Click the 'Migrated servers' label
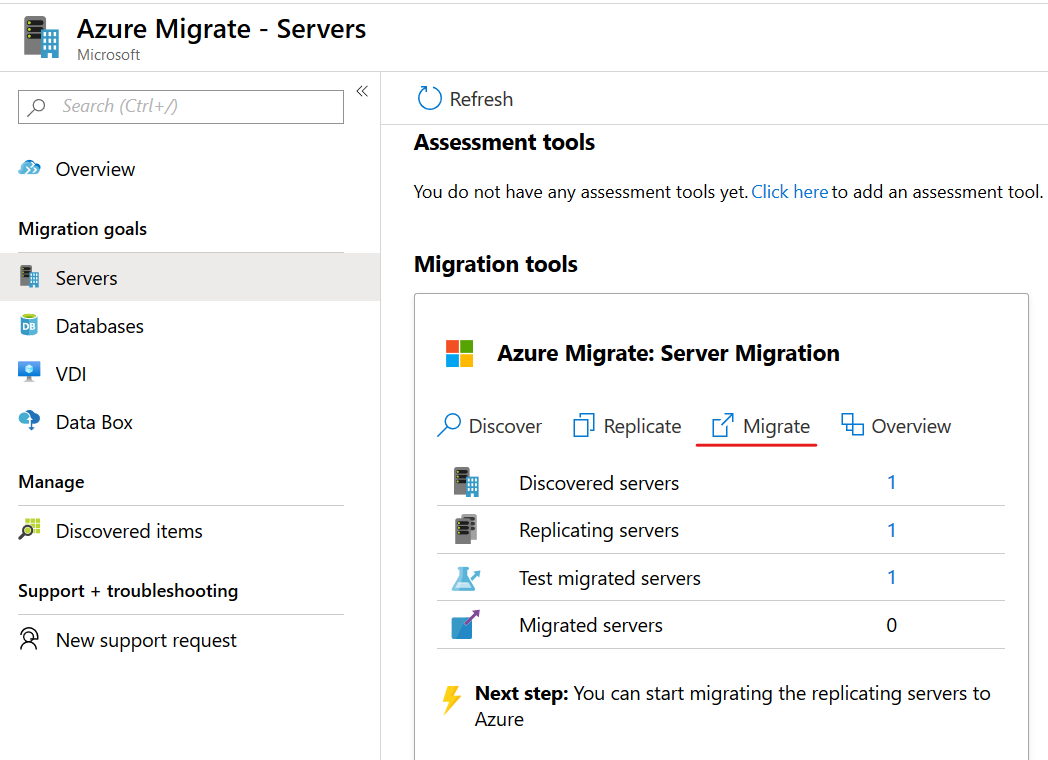Viewport: 1048px width, 760px height. pyautogui.click(x=591, y=626)
